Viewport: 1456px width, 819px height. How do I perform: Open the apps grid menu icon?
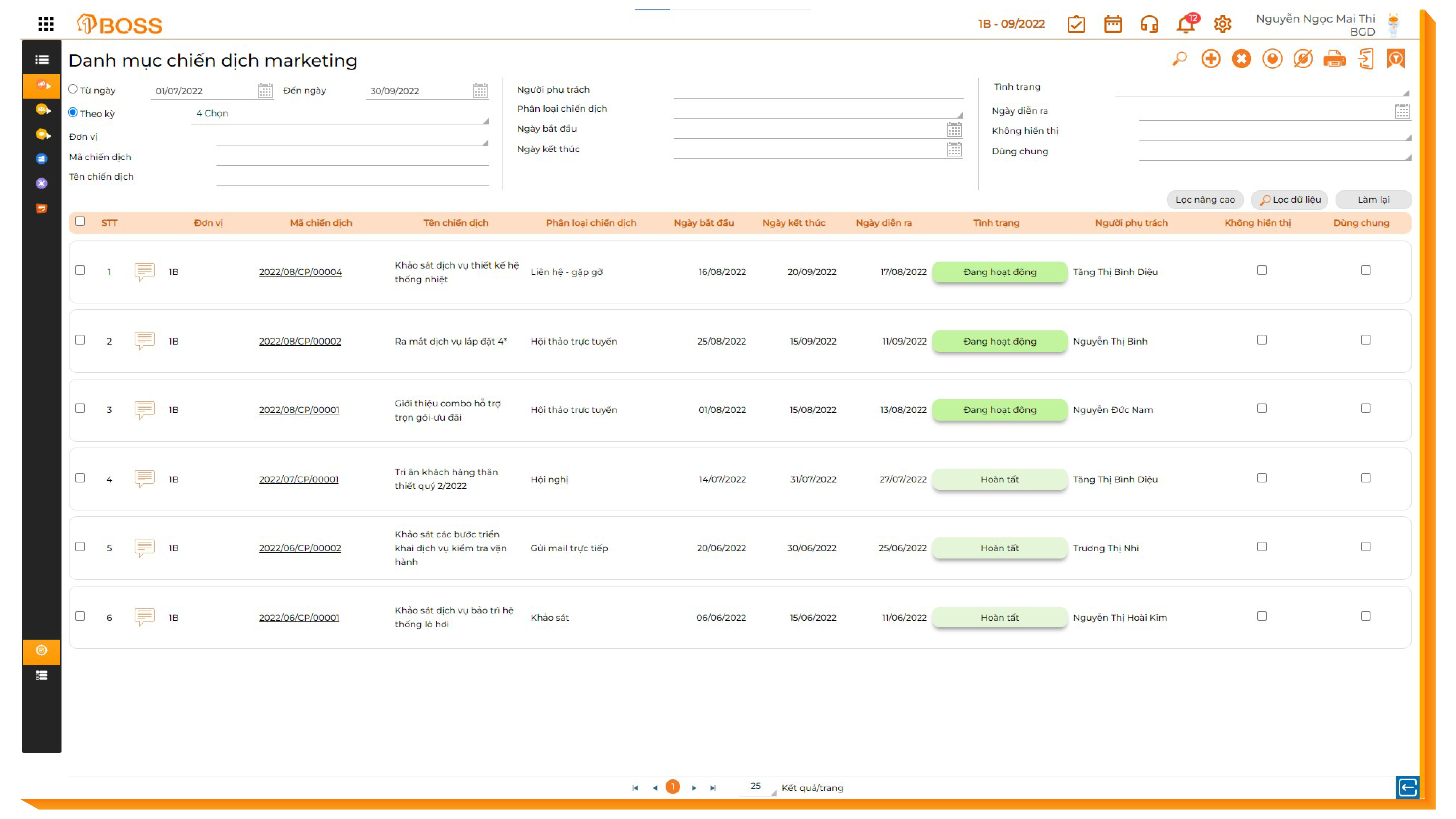[x=46, y=24]
